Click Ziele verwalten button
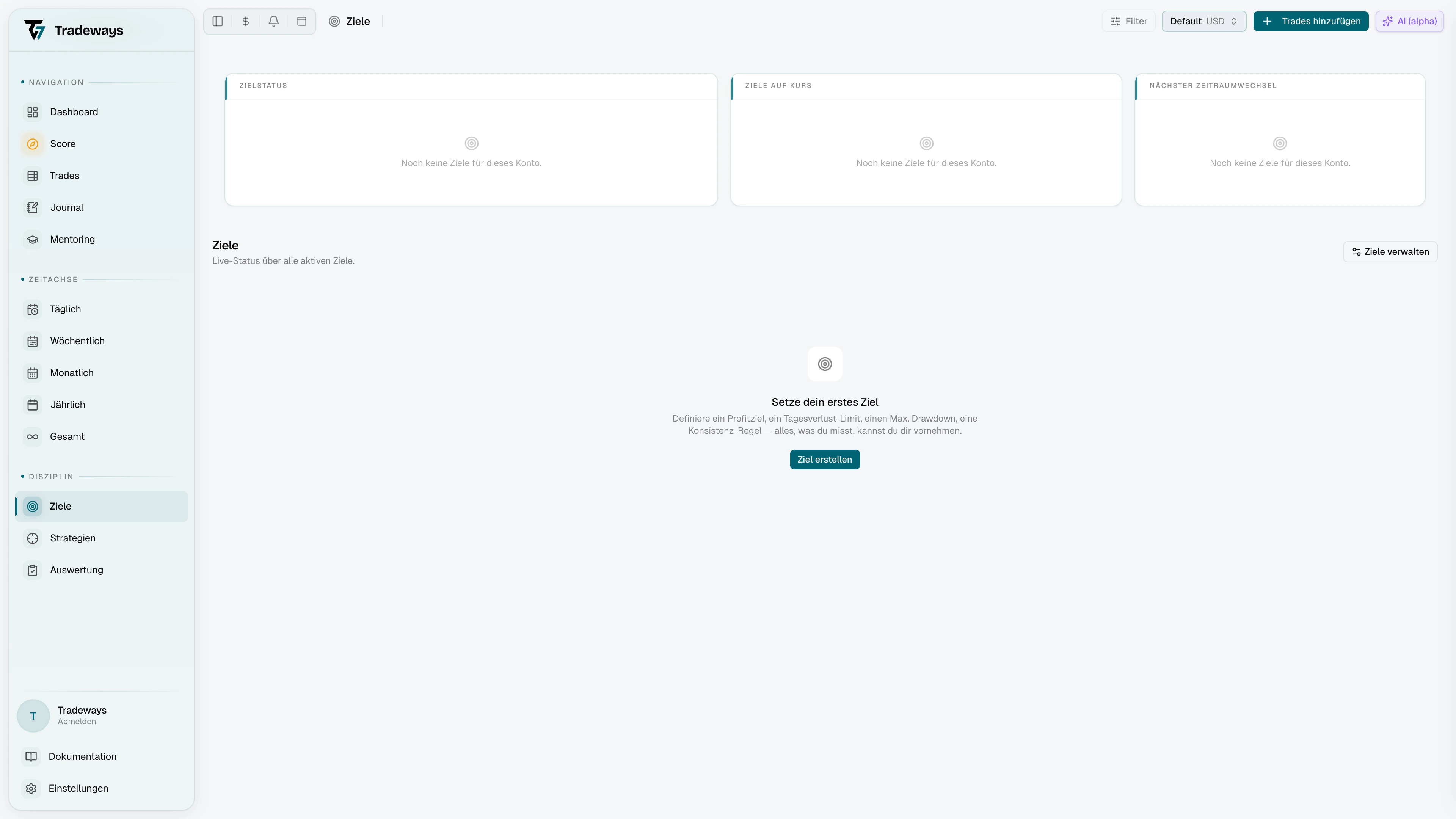Screen dimensions: 1456x819 pos(1390,252)
